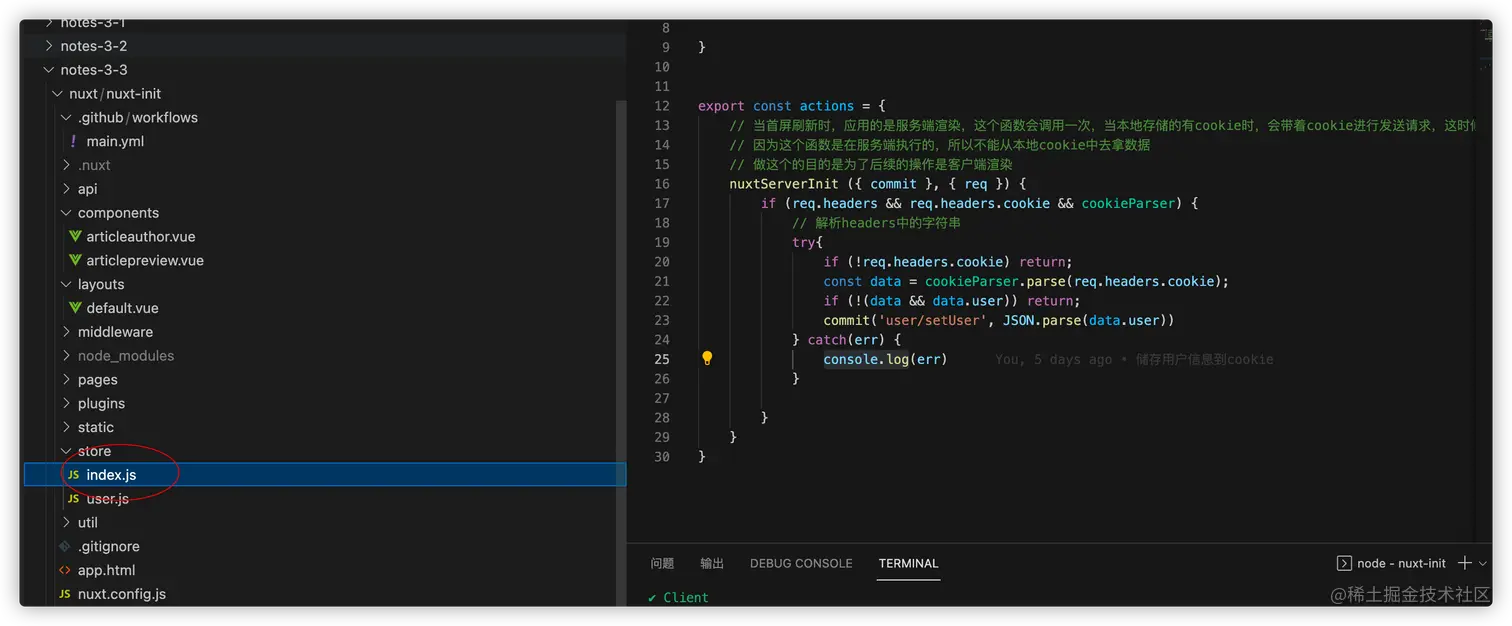Screen dimensions: 1512x626
Task: Open main.yml in the explorer
Action: click(115, 141)
